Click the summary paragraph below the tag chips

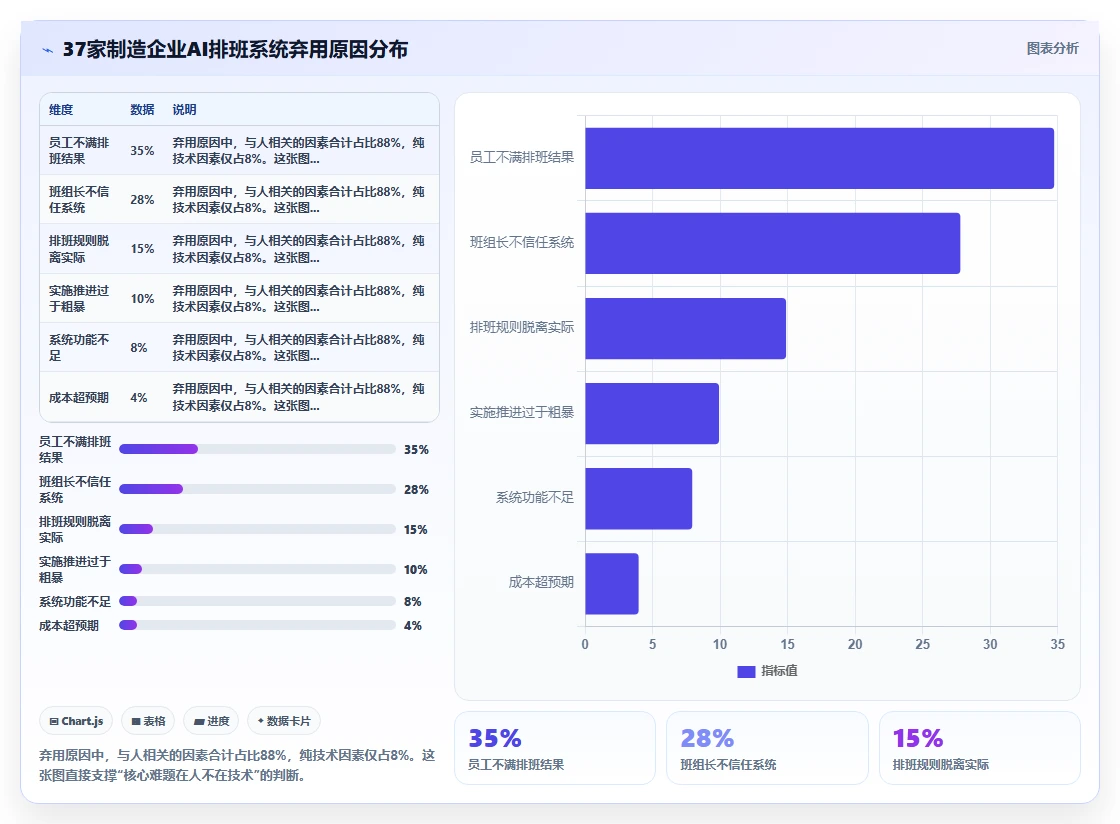[236, 765]
